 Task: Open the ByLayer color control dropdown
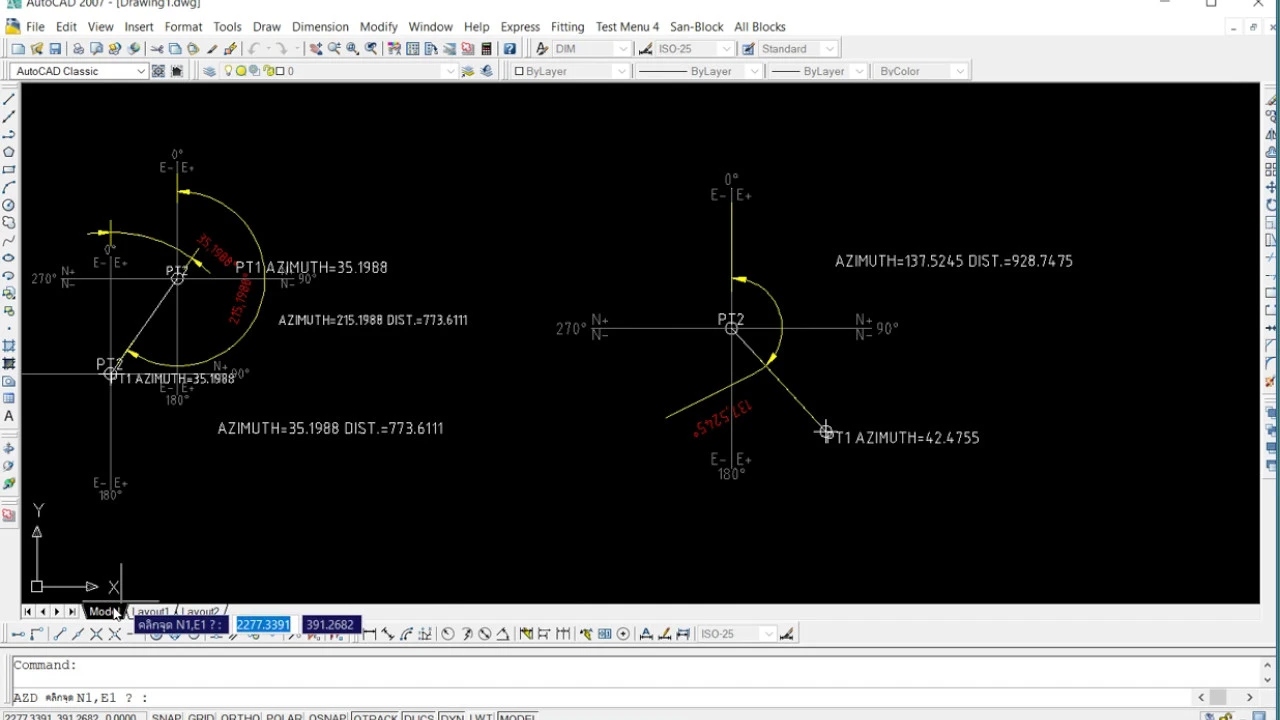pyautogui.click(x=569, y=71)
